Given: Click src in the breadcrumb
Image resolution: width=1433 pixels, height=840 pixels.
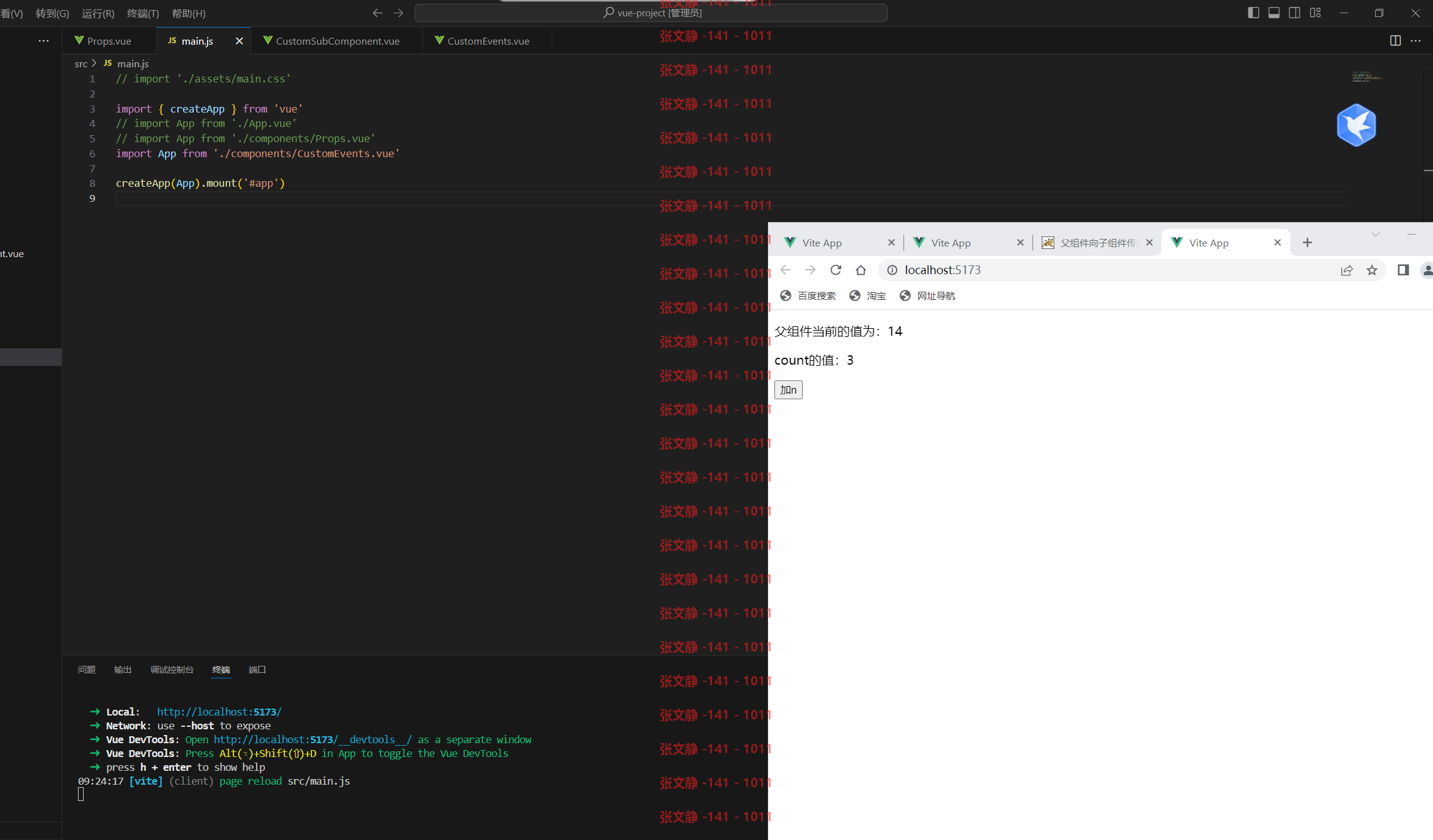Looking at the screenshot, I should tap(81, 64).
